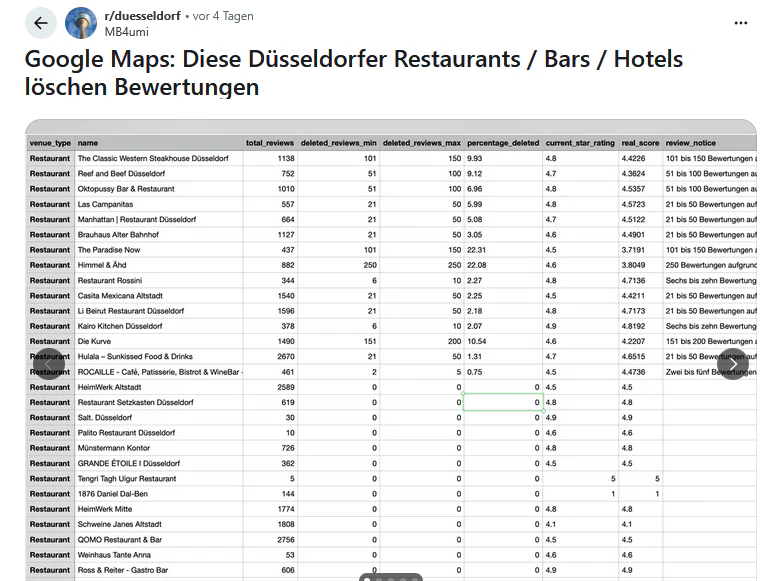
Task: Click the 1596 total reviews value
Action: click(x=286, y=311)
